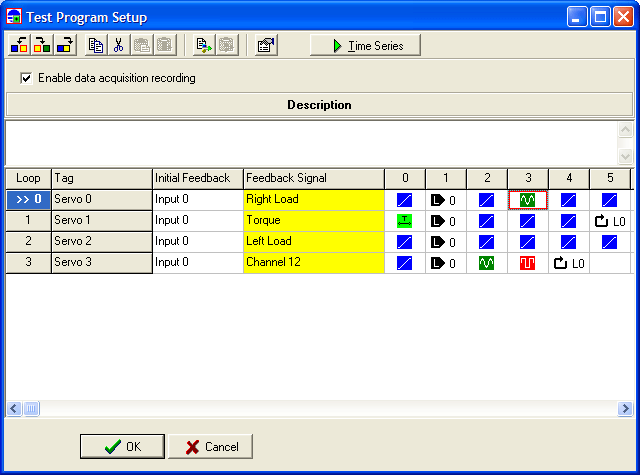Click the horizontal scrollbar left arrow
Viewport: 640px width, 475px height.
coord(14,408)
